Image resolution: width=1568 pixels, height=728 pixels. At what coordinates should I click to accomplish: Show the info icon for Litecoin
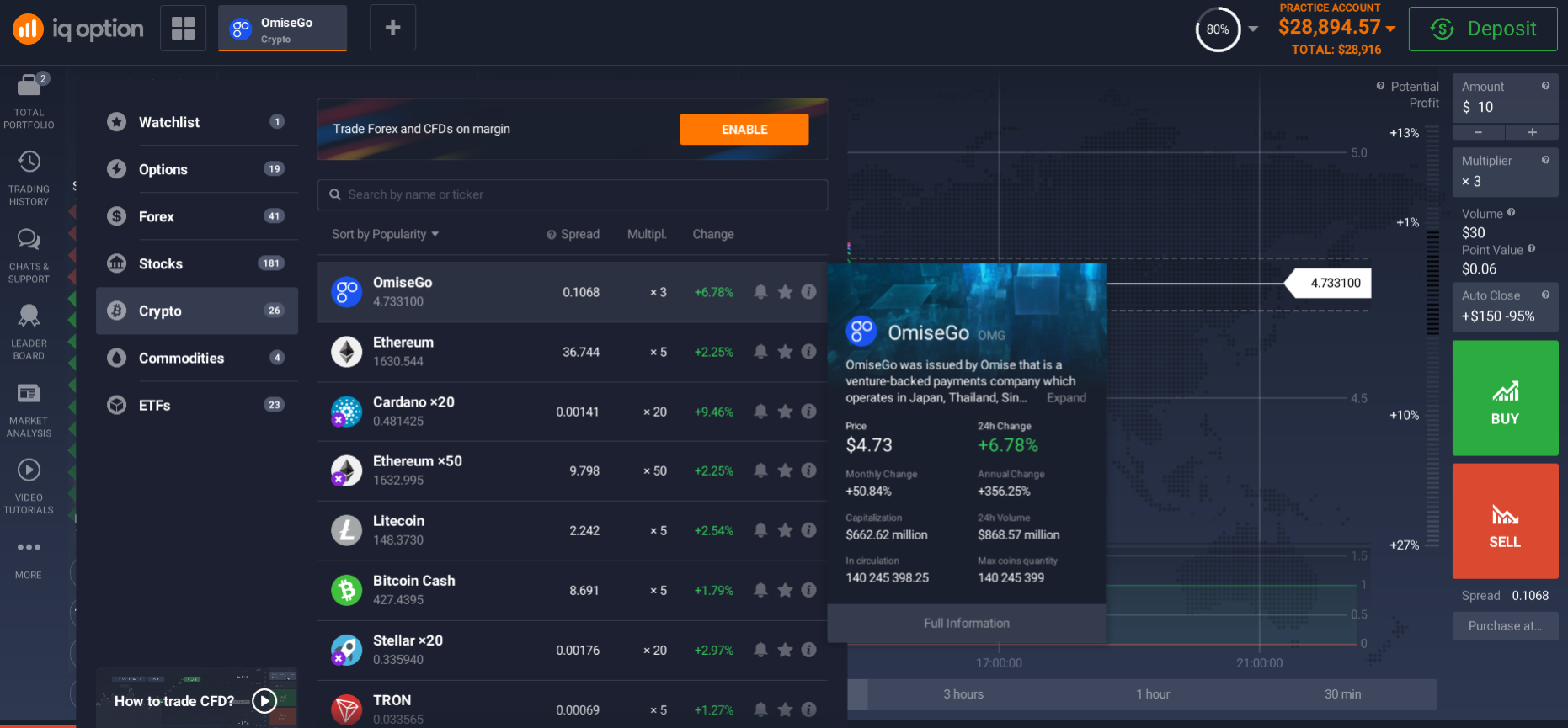[808, 530]
